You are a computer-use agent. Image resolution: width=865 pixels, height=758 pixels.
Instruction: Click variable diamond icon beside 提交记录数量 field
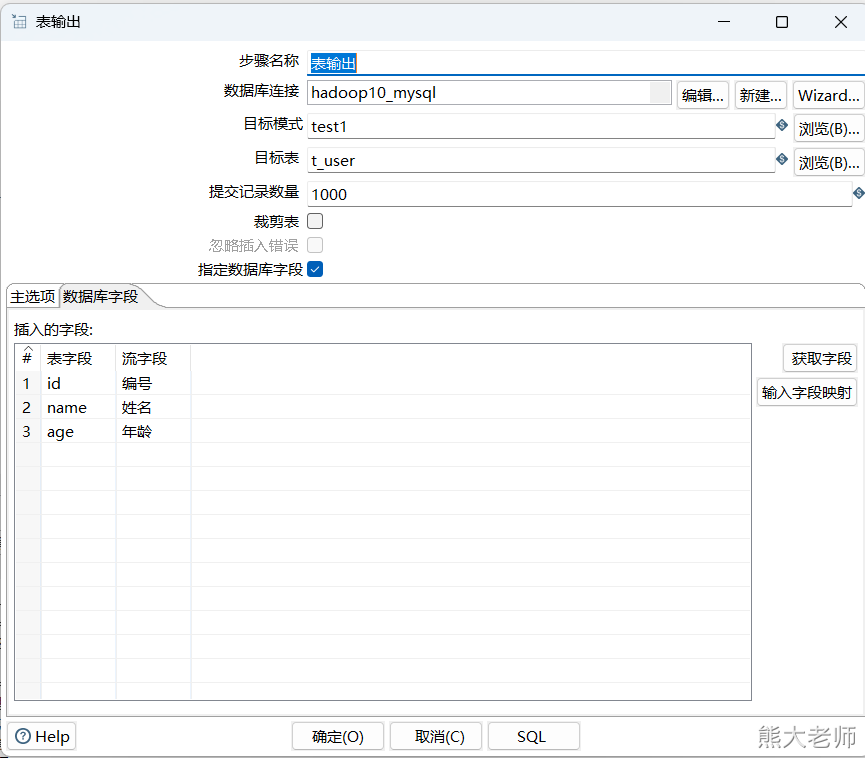[x=858, y=193]
